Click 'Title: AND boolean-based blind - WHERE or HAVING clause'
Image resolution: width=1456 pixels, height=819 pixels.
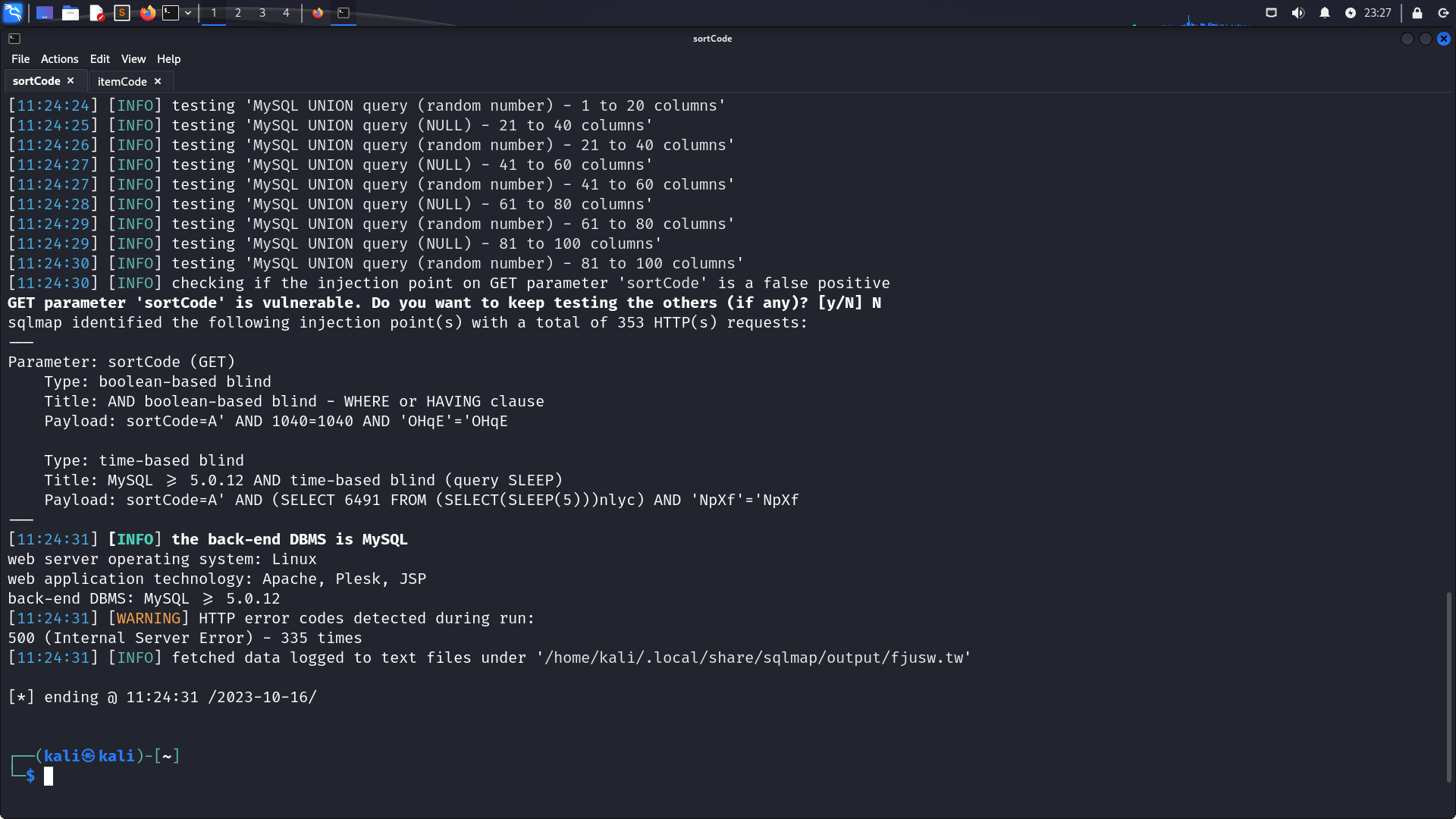tap(294, 402)
